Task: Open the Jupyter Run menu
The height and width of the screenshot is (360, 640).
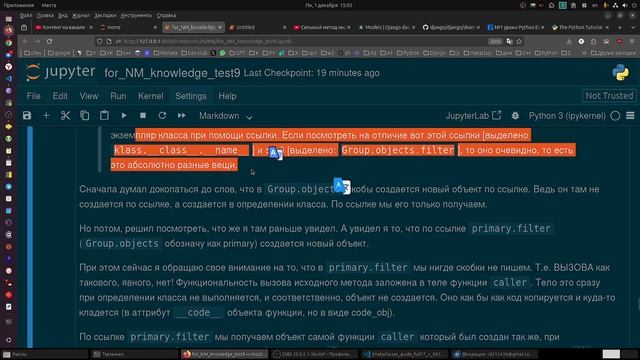Action: (118, 96)
